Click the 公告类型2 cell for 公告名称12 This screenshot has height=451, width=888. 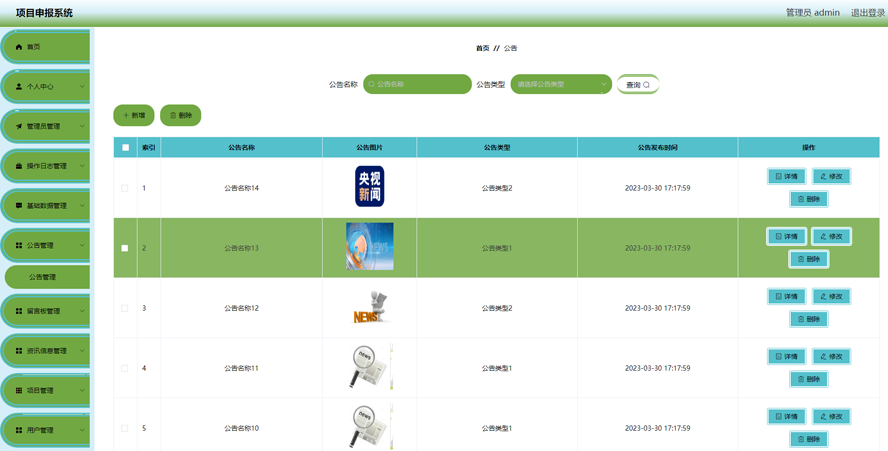(x=497, y=308)
